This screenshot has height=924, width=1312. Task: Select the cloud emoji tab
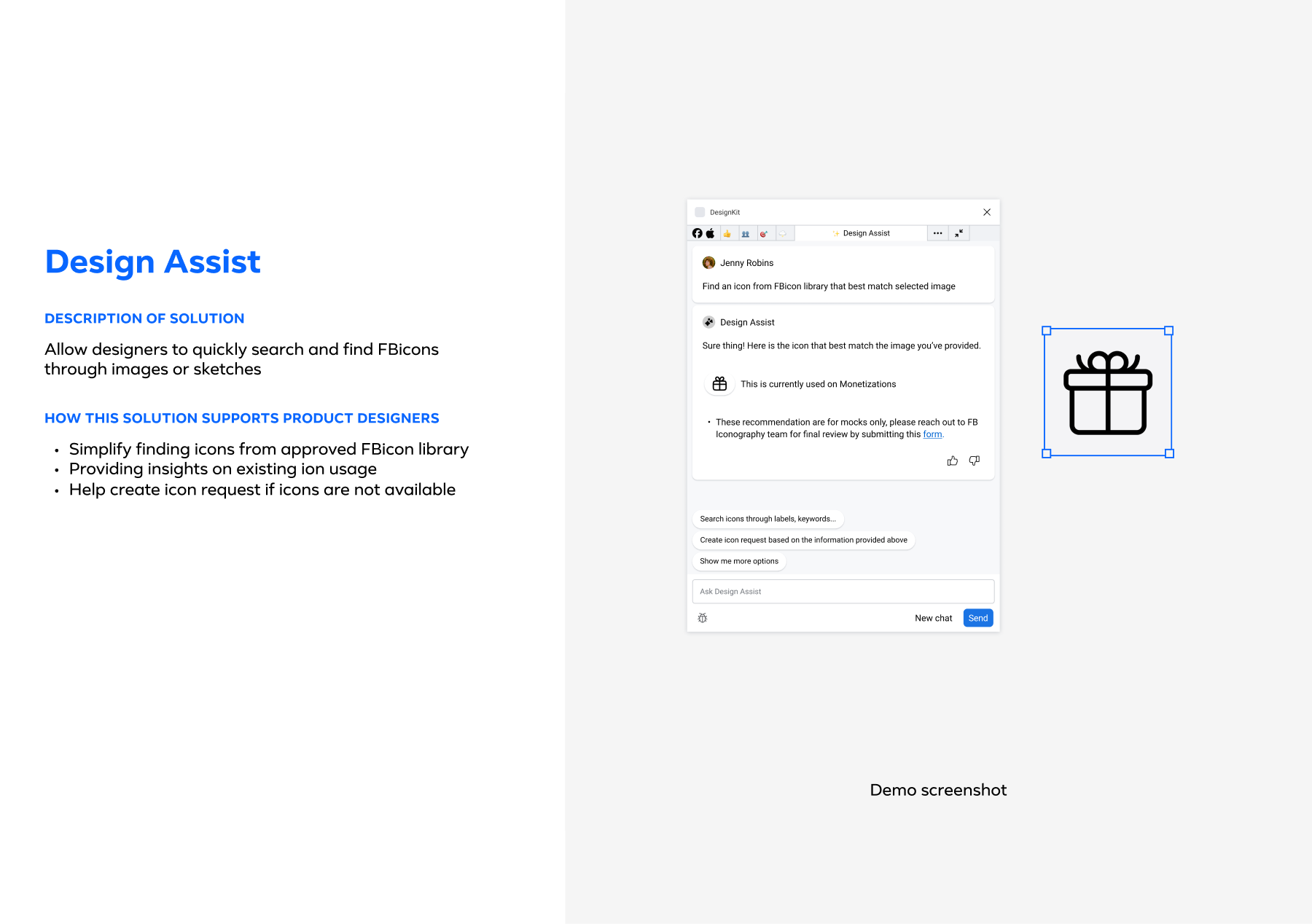click(x=783, y=234)
